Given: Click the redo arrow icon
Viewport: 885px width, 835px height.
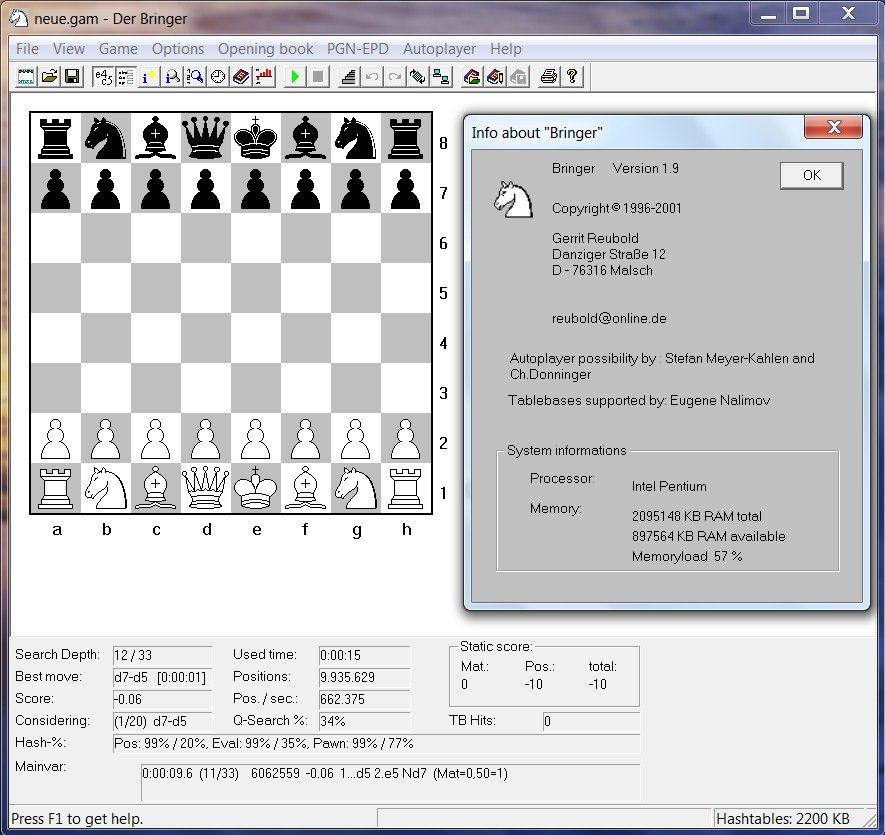Looking at the screenshot, I should coord(395,76).
